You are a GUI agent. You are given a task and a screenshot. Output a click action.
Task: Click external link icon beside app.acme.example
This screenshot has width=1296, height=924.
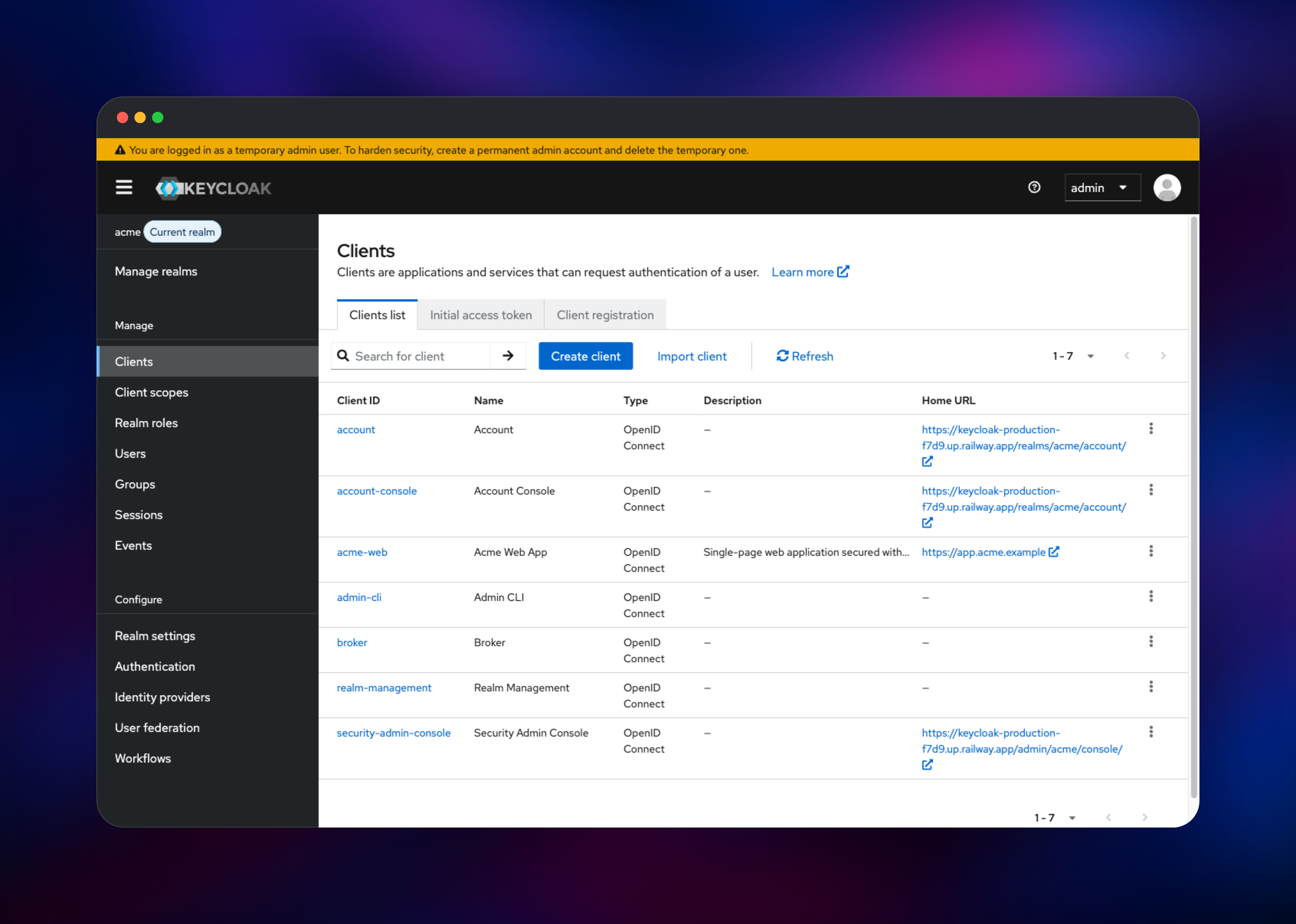tap(1053, 552)
